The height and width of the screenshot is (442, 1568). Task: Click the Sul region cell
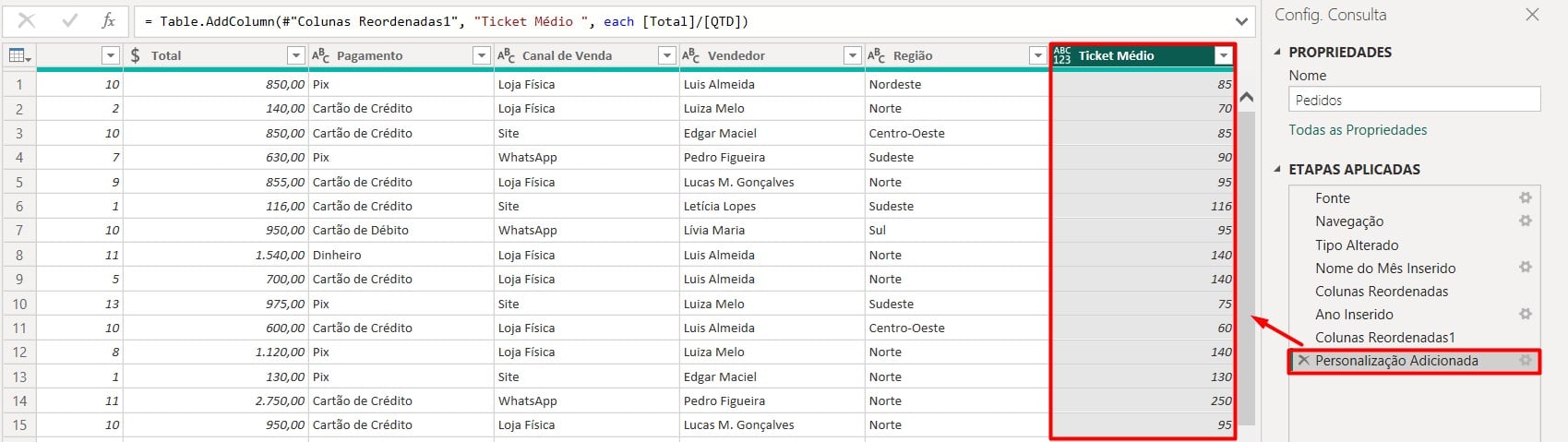(958, 231)
